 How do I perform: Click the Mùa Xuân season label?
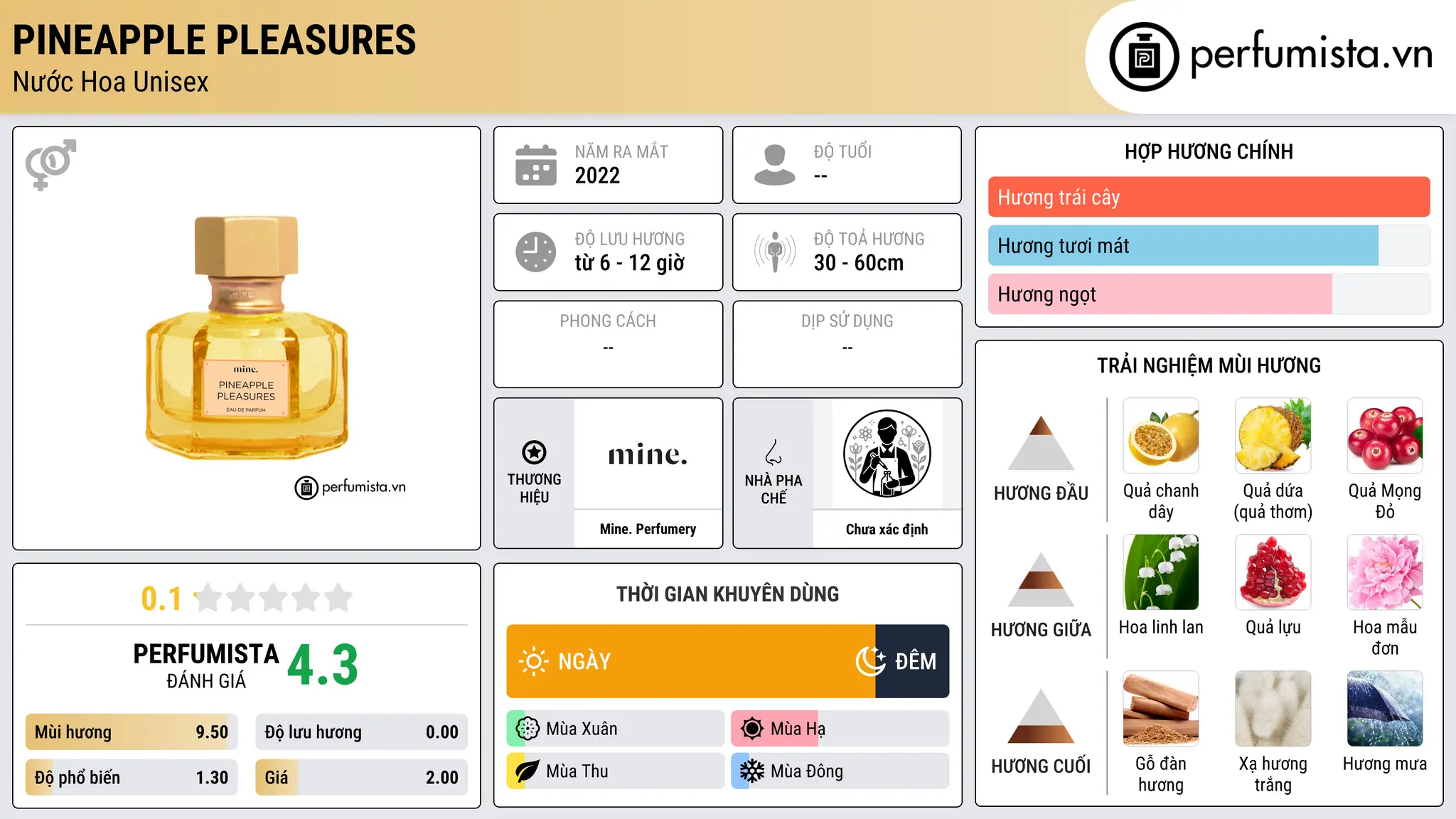click(582, 729)
